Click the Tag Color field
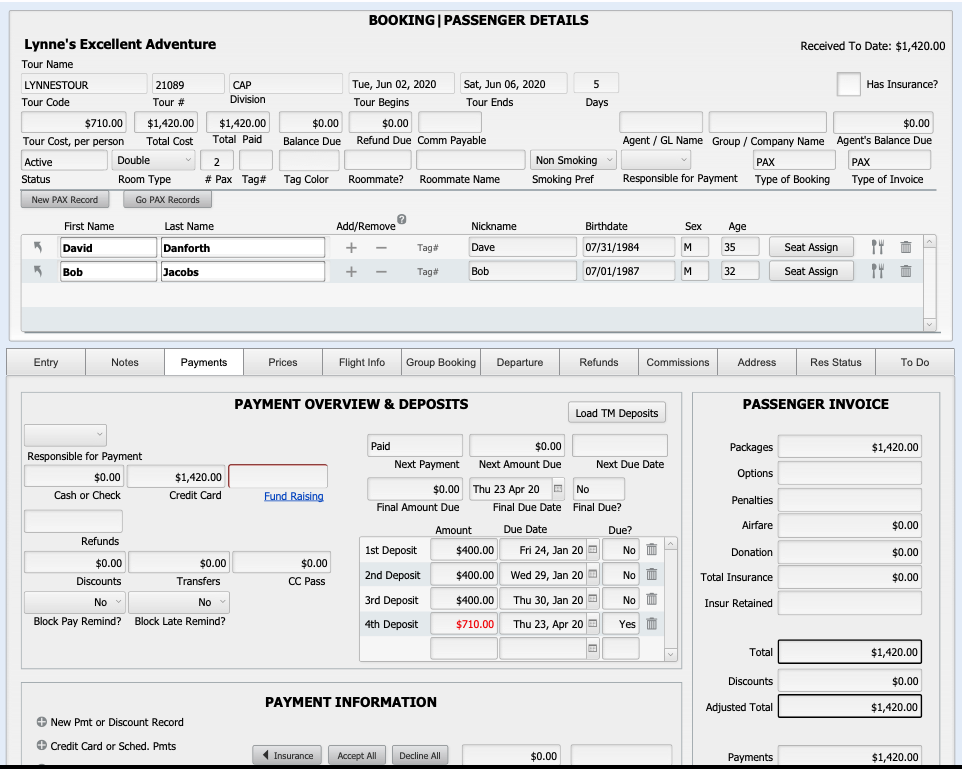 click(x=309, y=160)
